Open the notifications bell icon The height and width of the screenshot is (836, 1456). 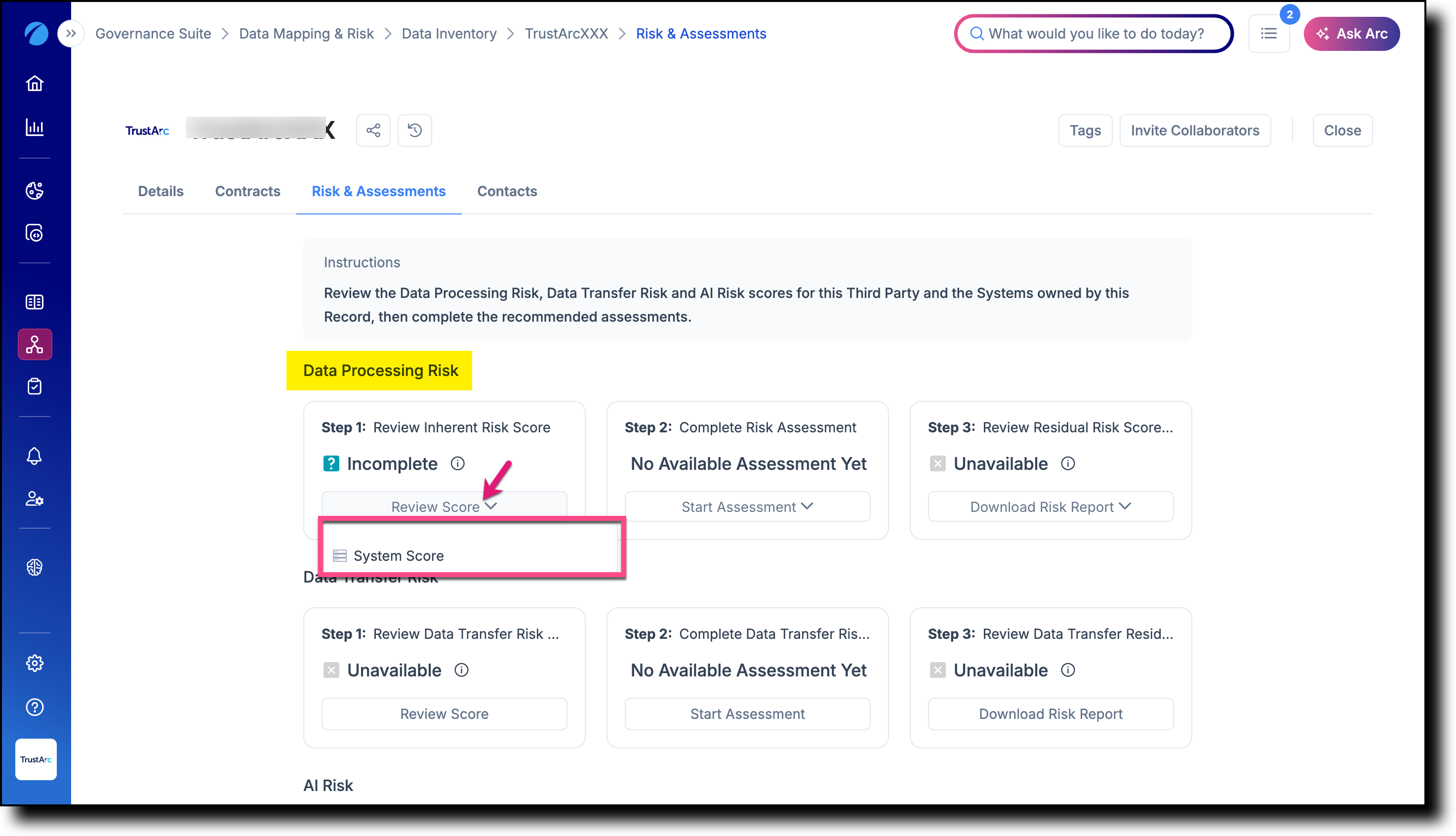[35, 456]
